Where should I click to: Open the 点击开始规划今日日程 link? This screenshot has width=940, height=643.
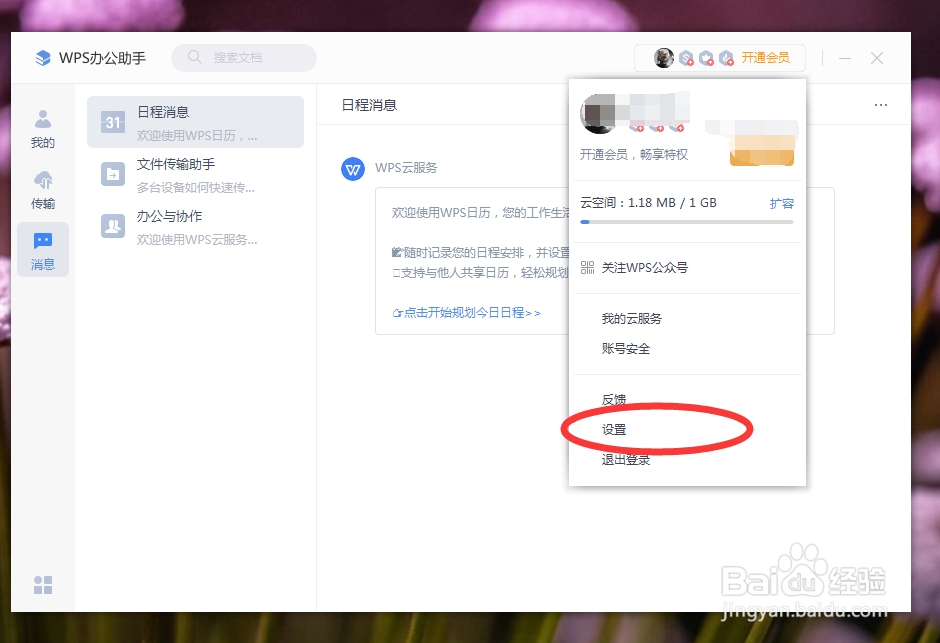click(x=466, y=313)
